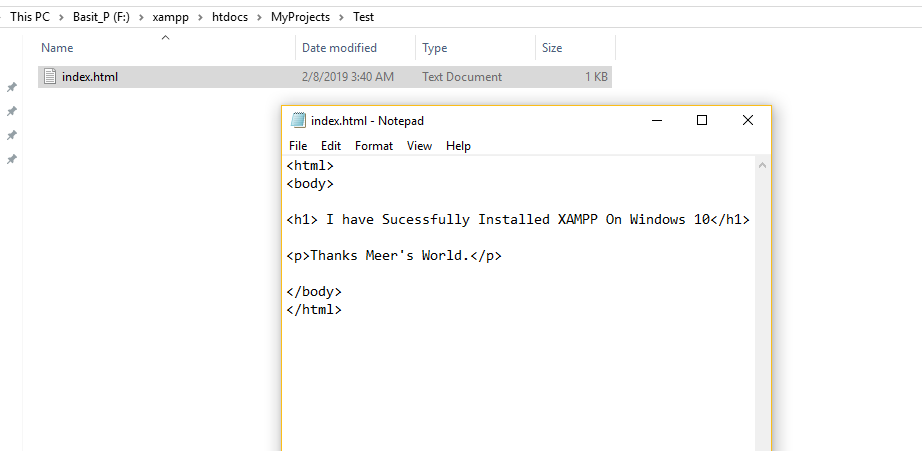Navigate to xampp folder in the breadcrumb
Viewport: 922px width, 451px height.
click(171, 17)
